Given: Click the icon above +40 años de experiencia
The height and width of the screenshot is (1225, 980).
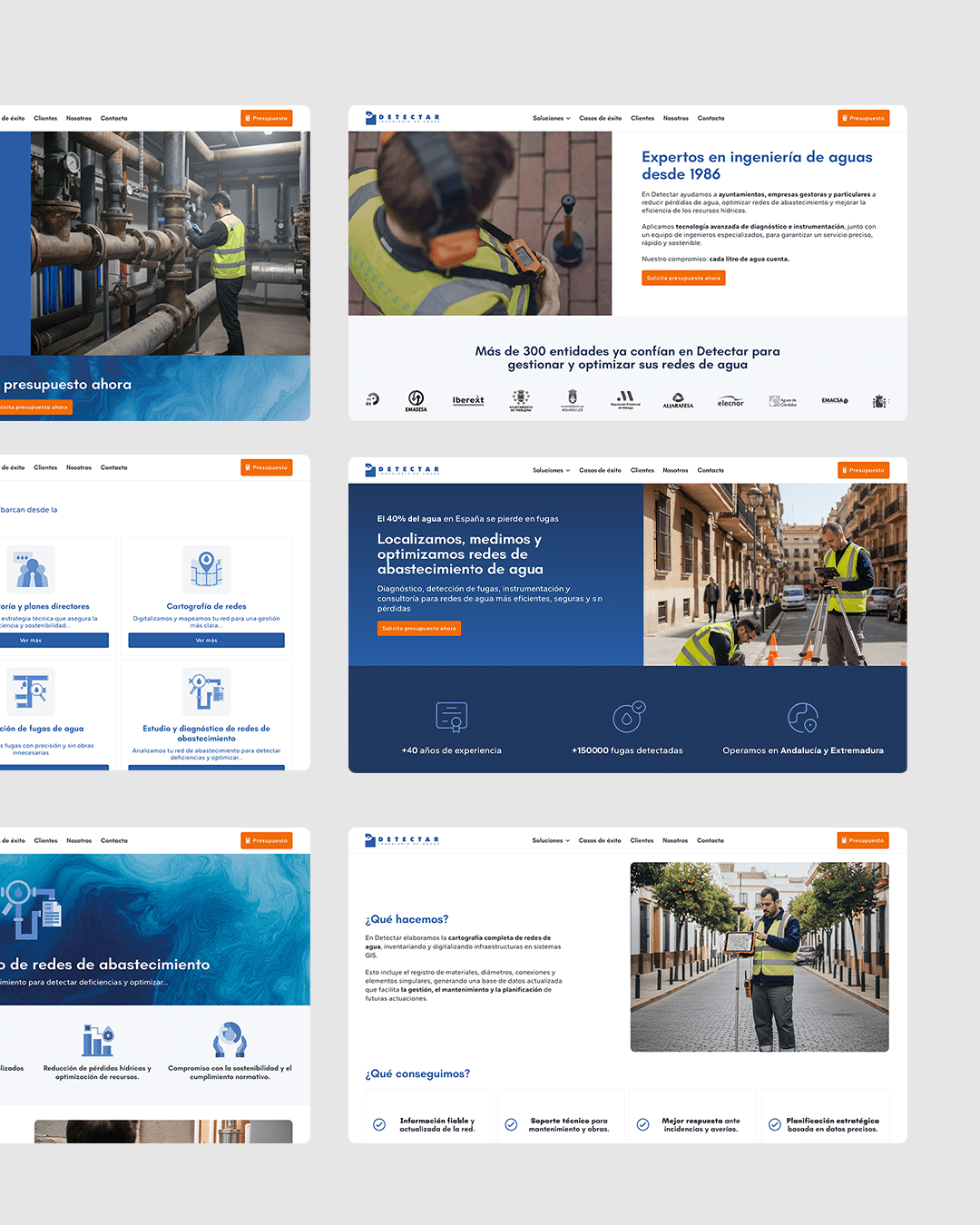Looking at the screenshot, I should pyautogui.click(x=451, y=717).
